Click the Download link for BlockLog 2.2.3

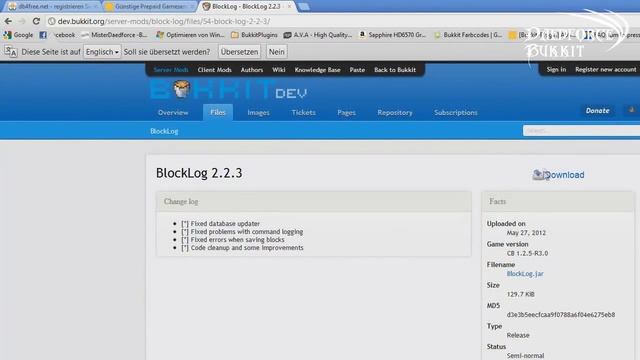(564, 175)
